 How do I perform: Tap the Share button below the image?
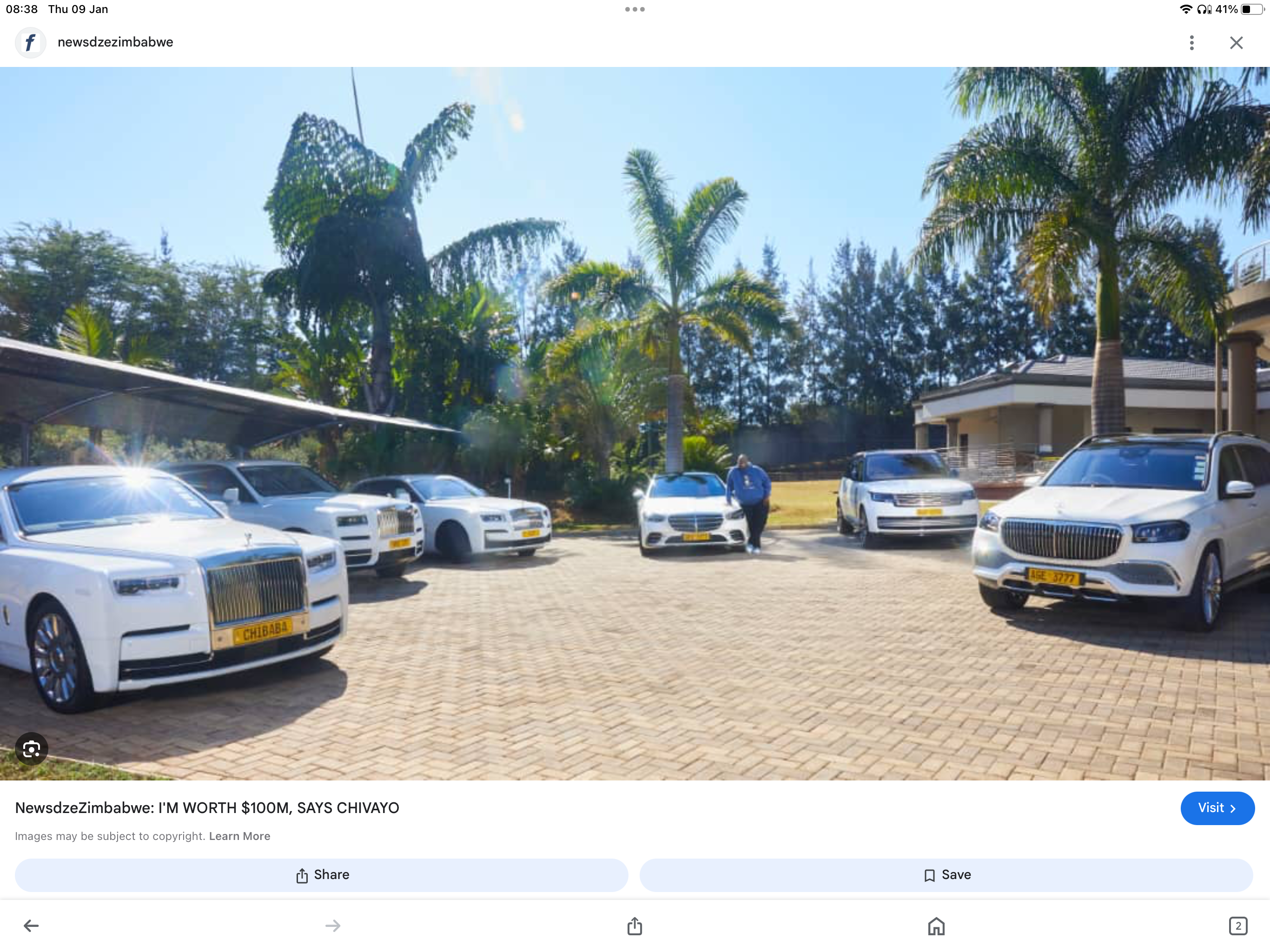(322, 875)
